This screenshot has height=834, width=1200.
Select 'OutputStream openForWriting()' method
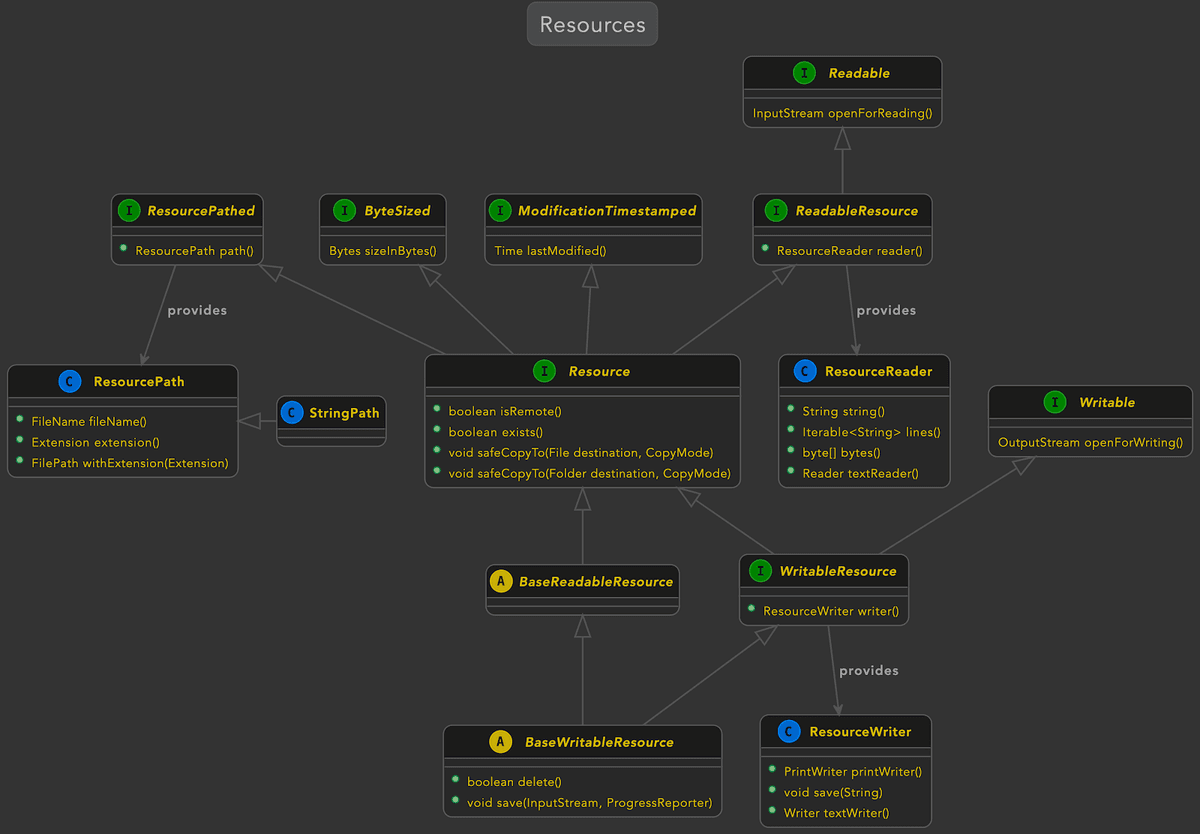click(x=1090, y=442)
